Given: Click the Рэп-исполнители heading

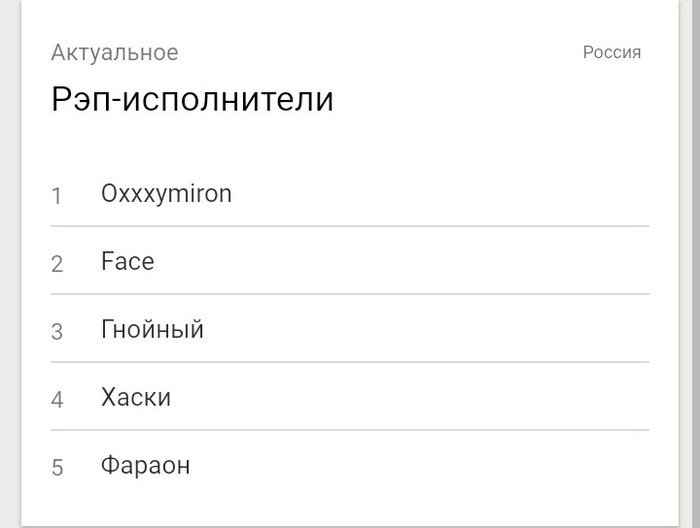Looking at the screenshot, I should pyautogui.click(x=192, y=100).
